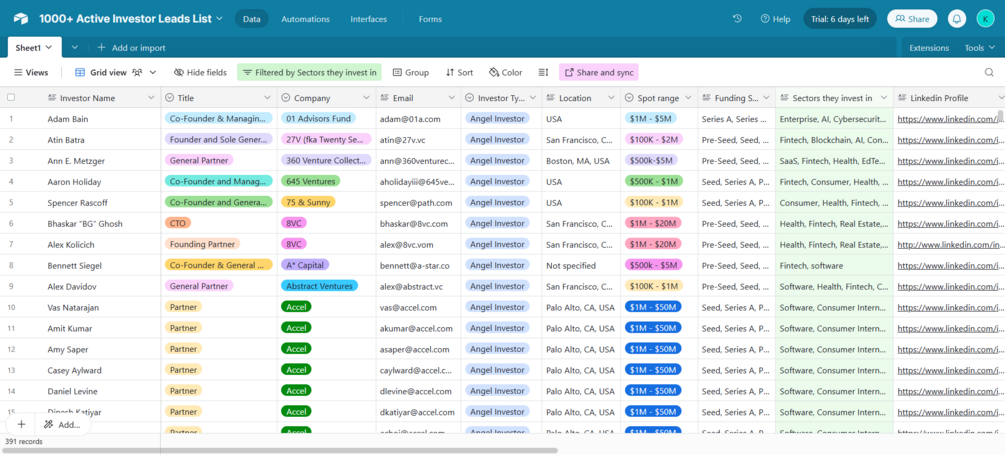Click plus icon beside Add or import

click(101, 47)
